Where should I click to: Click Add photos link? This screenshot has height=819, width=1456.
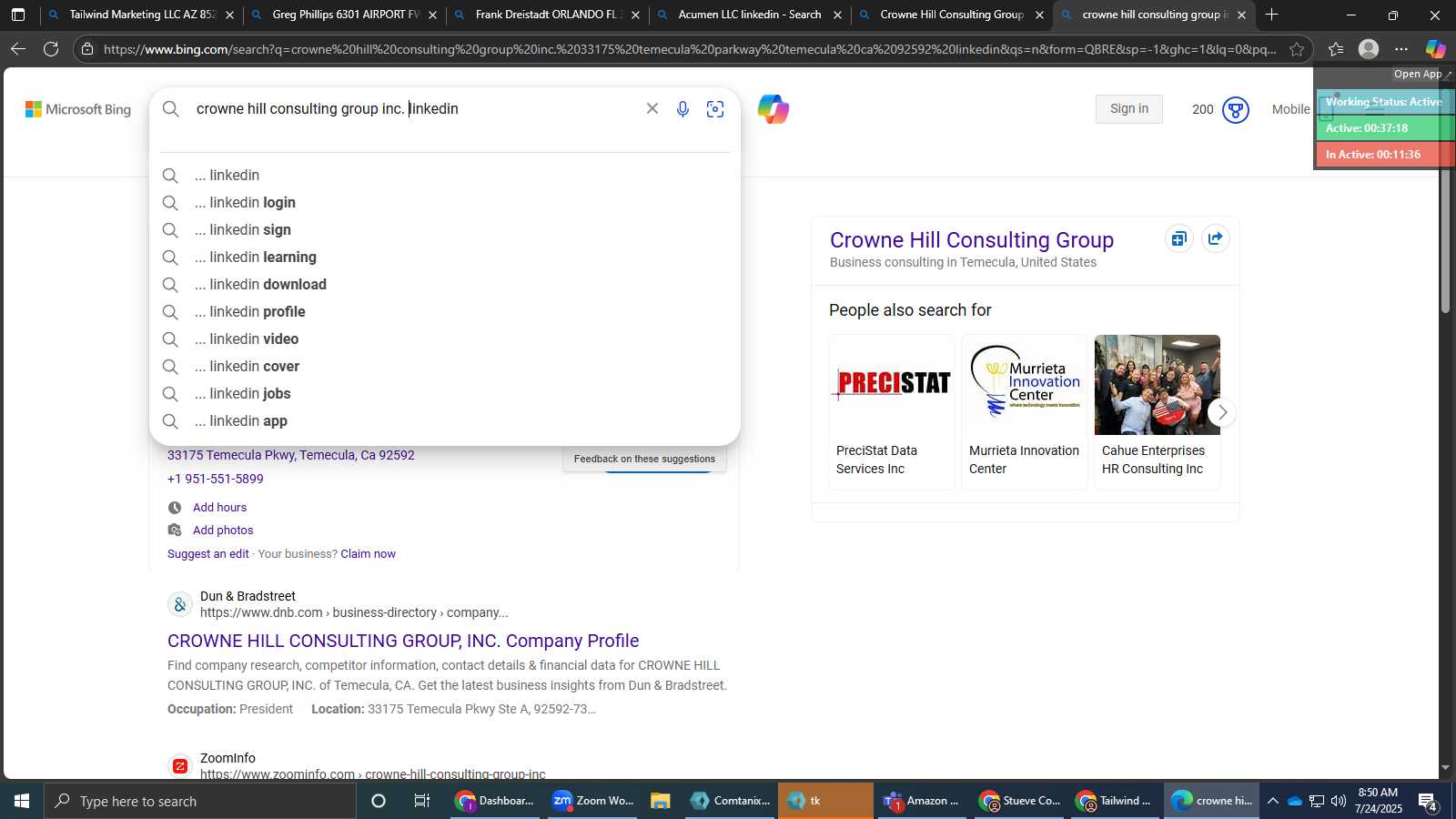(223, 530)
